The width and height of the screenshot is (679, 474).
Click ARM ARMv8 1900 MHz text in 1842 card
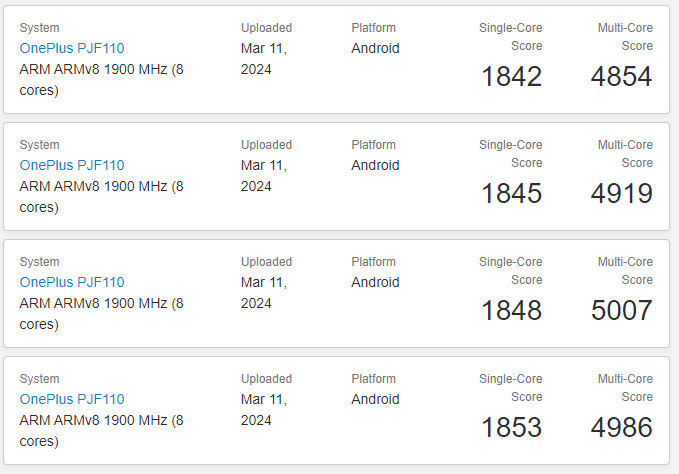click(x=101, y=80)
